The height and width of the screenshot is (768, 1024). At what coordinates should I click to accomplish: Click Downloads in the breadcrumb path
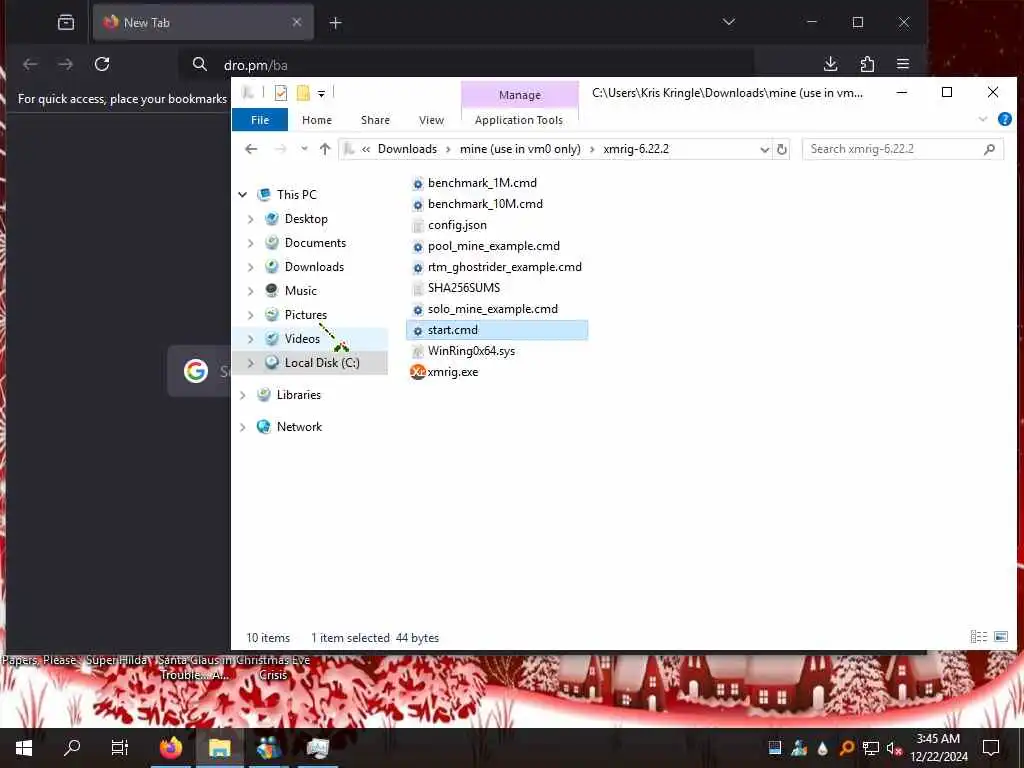pos(407,149)
